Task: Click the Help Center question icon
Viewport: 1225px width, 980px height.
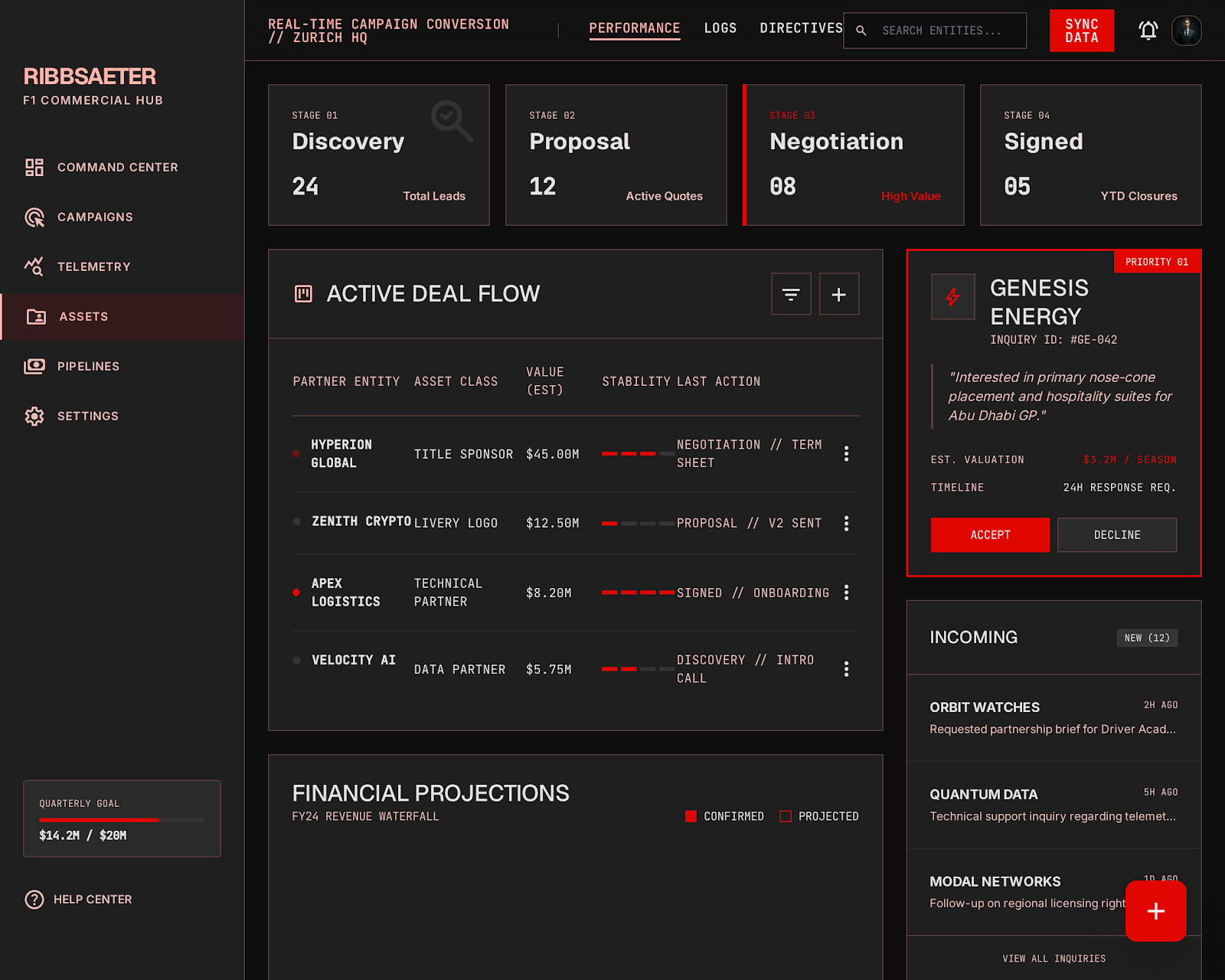Action: click(34, 900)
